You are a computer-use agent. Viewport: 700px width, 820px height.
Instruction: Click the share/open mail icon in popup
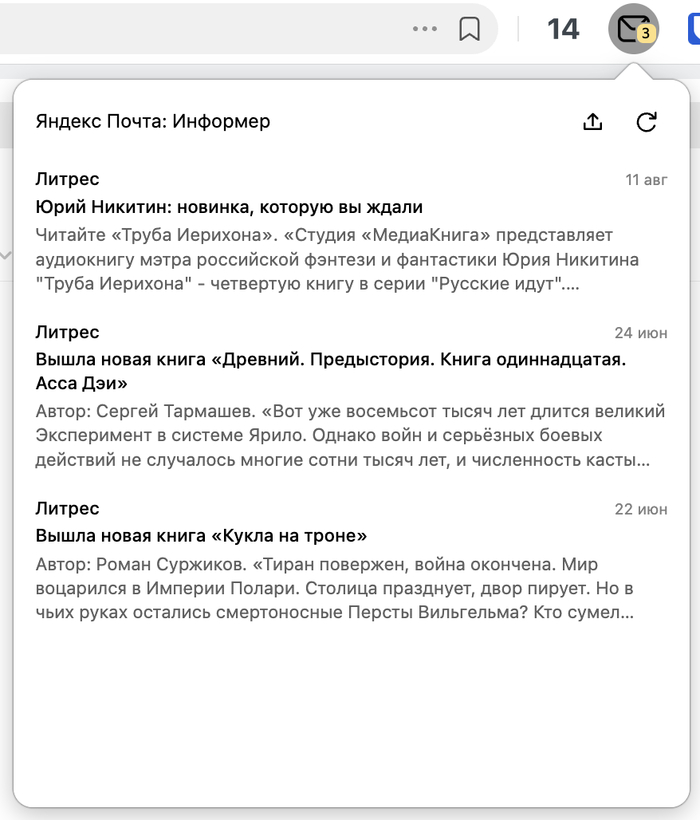(x=592, y=122)
